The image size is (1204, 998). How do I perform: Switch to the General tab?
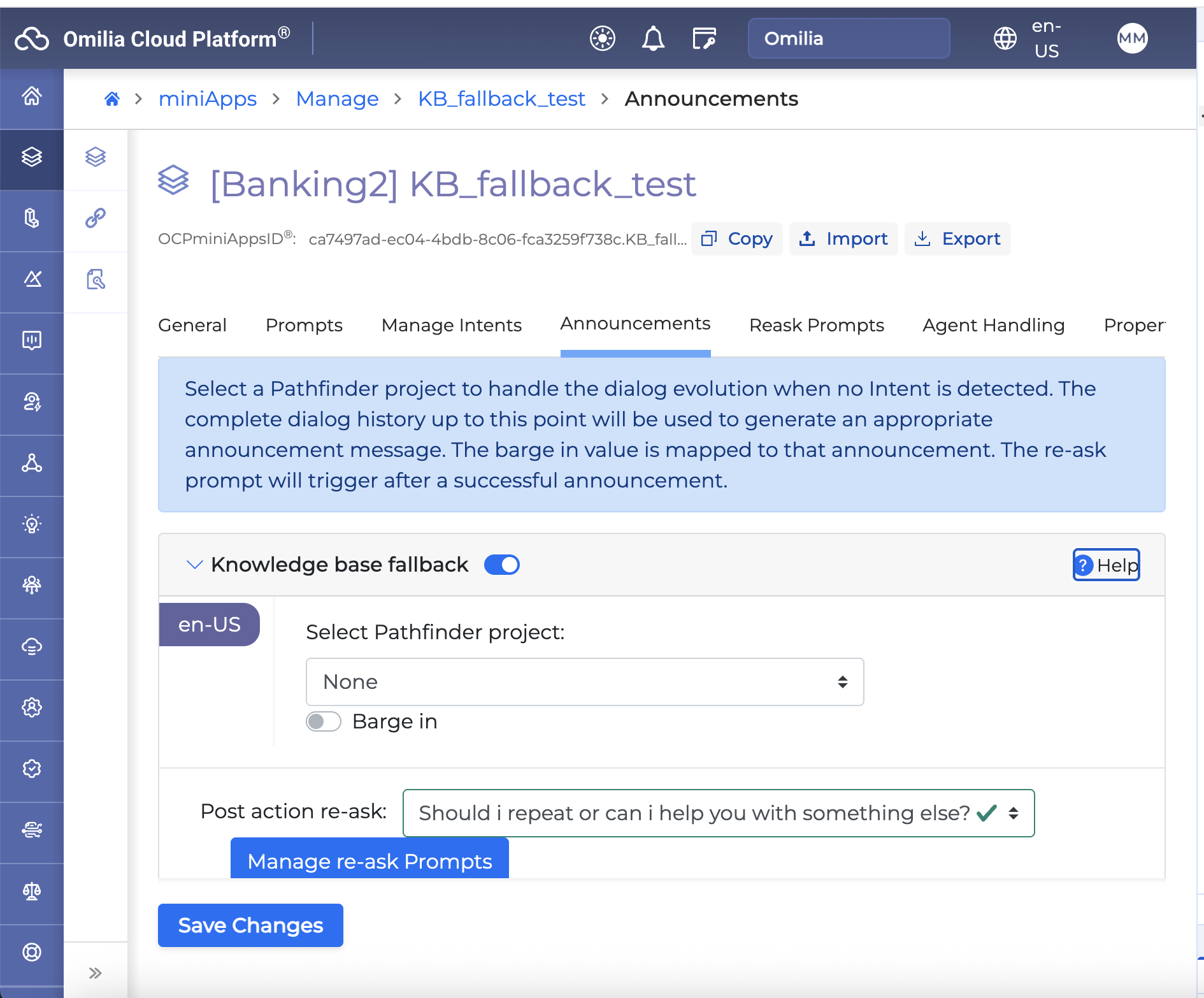(192, 325)
